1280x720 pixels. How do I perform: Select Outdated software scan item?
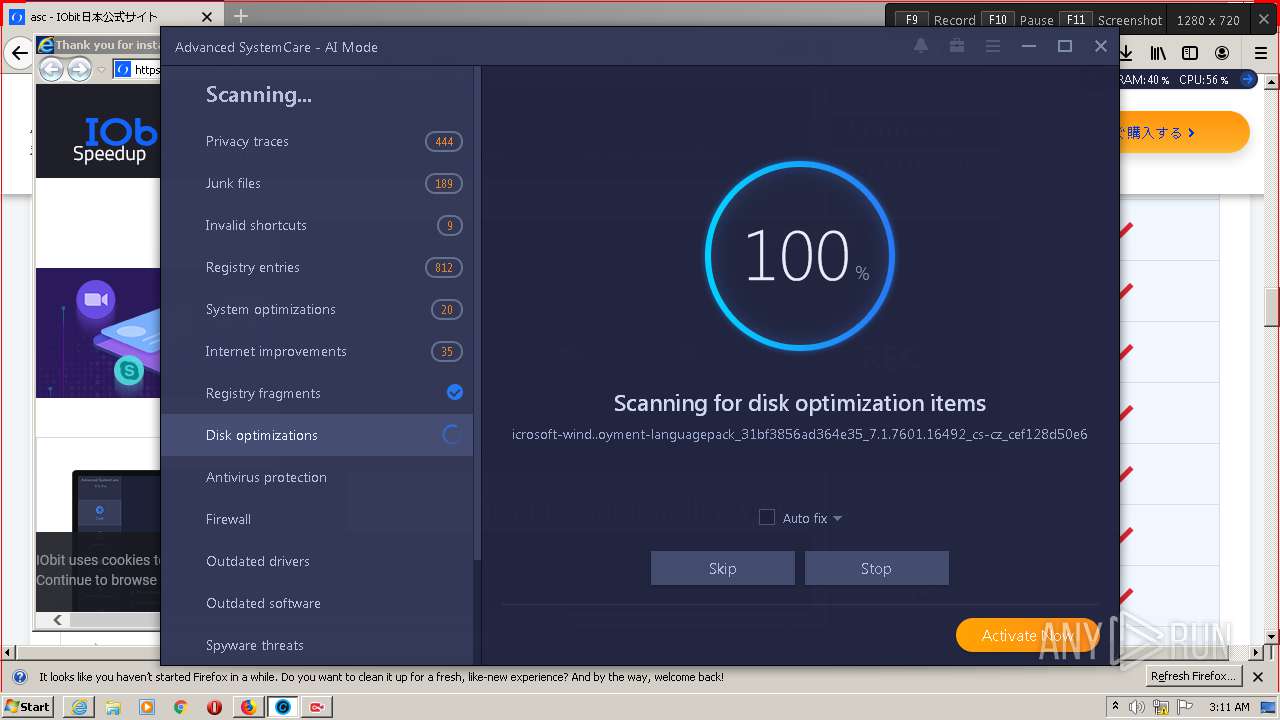click(317, 603)
